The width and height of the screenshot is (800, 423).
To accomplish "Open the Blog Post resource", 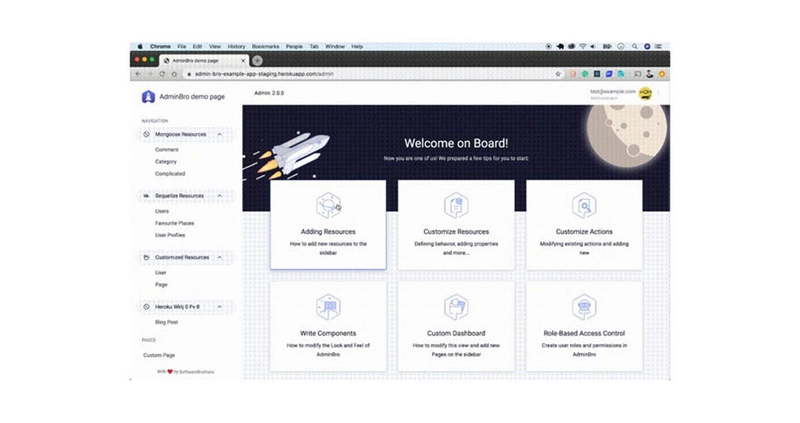I will click(166, 322).
